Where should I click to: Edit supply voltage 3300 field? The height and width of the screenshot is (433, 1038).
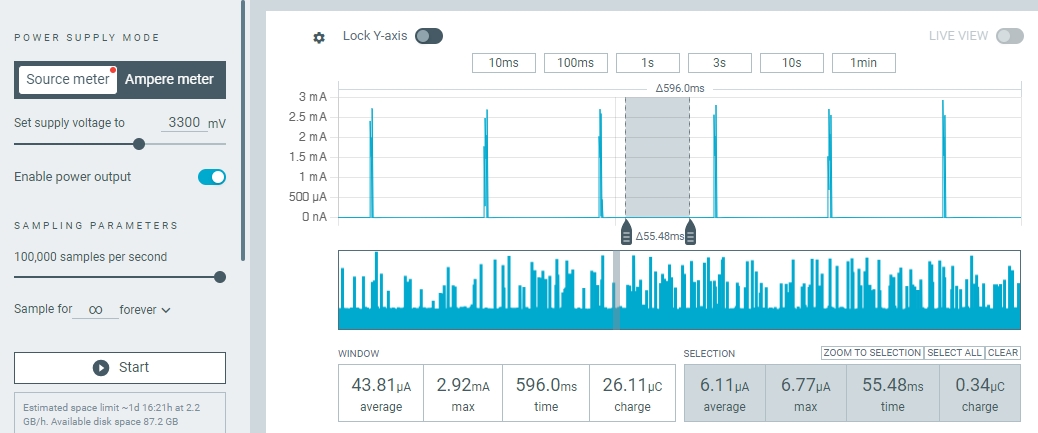(x=184, y=122)
